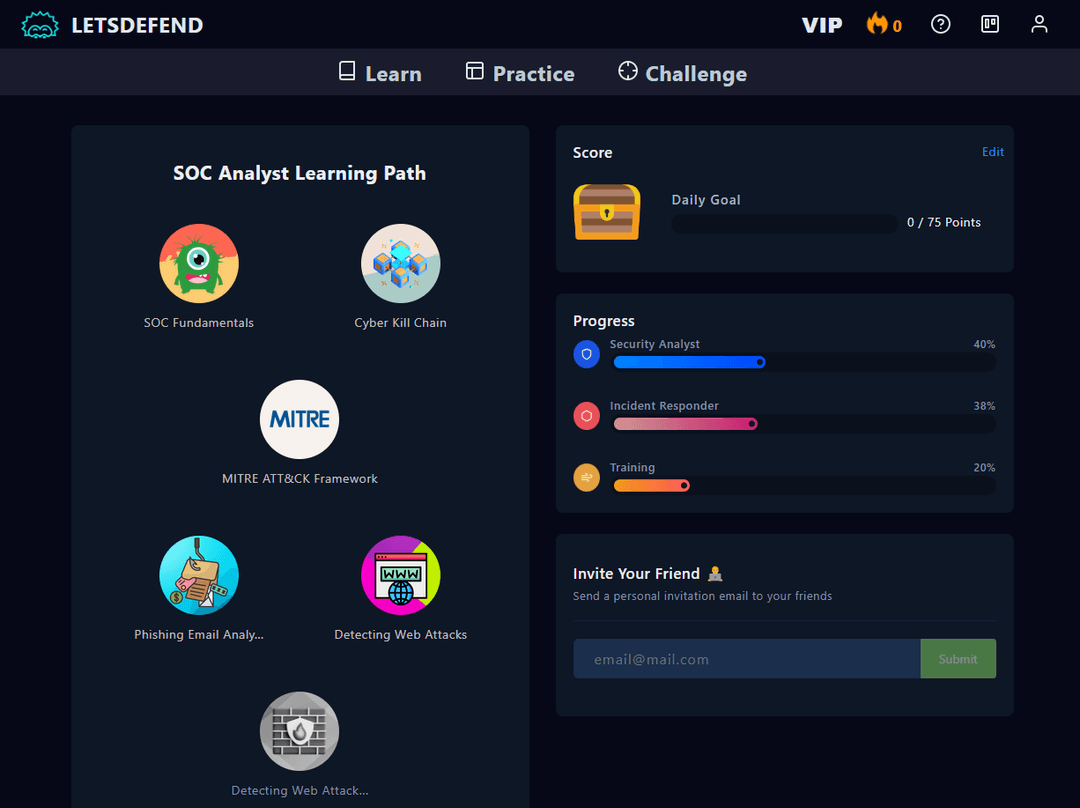Open the board panel icon in header
1080x808 pixels.
(x=990, y=24)
